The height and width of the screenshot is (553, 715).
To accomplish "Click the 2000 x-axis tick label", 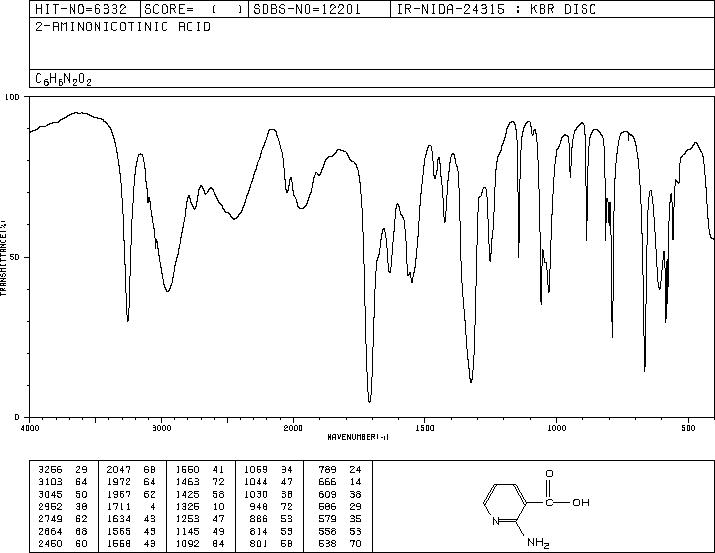I will [293, 428].
